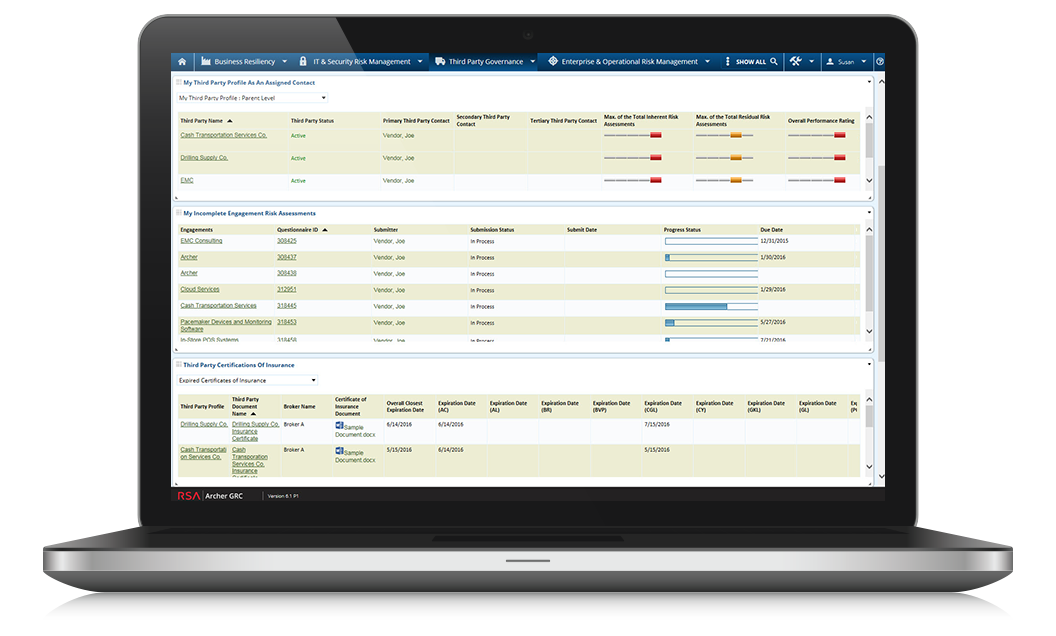The image size is (1056, 636).
Task: Click the Third Party Governance truck icon
Action: [440, 61]
